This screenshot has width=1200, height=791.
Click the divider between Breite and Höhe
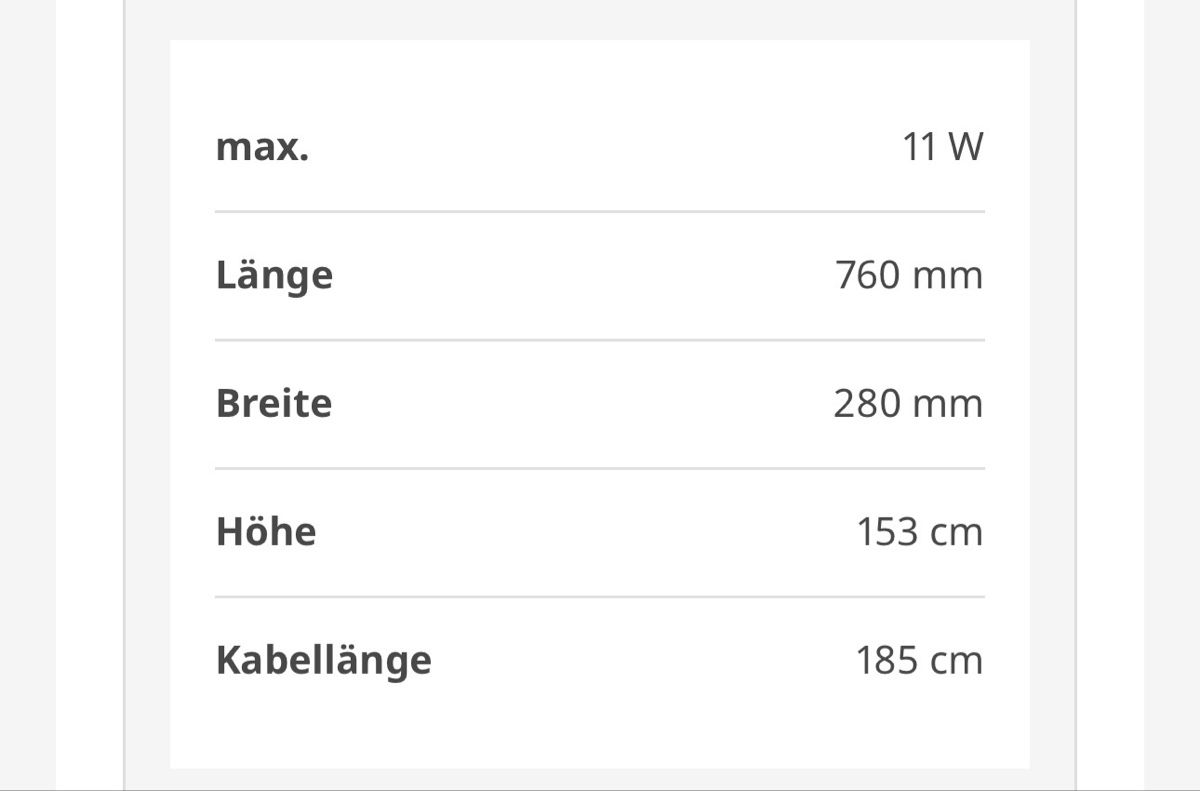pyautogui.click(x=600, y=468)
